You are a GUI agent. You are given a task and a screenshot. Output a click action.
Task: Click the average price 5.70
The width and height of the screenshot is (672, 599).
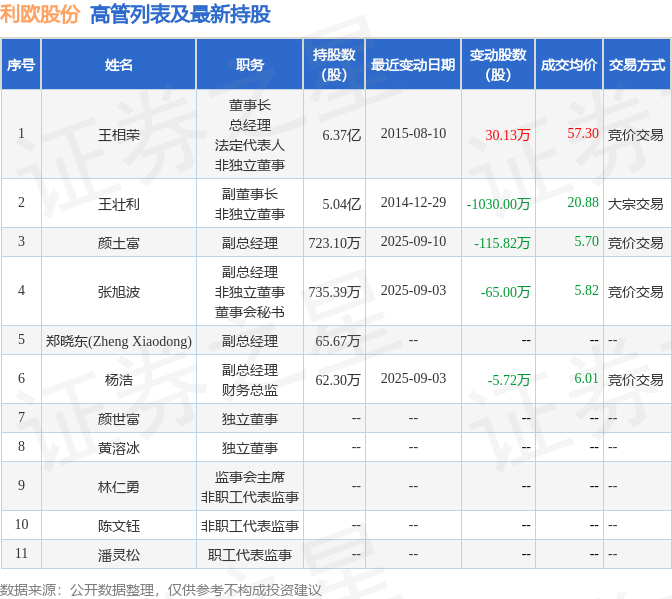tap(586, 241)
